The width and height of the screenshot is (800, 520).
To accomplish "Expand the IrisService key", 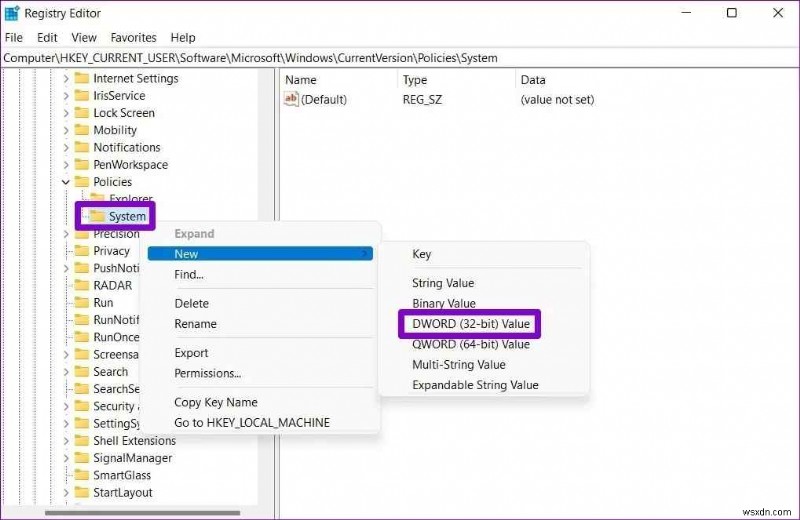I will pyautogui.click(x=66, y=96).
